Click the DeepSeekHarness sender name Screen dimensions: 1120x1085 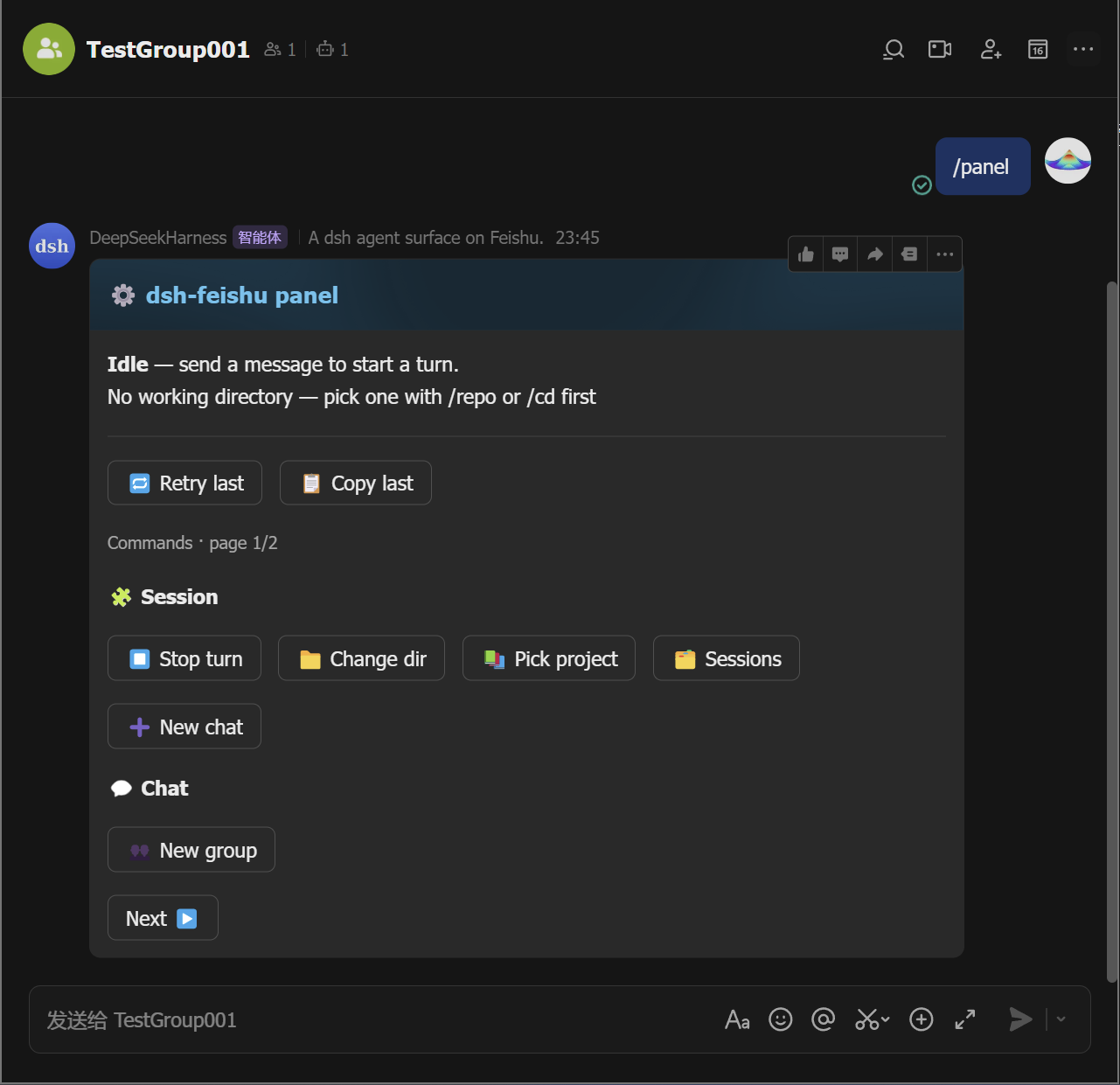[158, 238]
